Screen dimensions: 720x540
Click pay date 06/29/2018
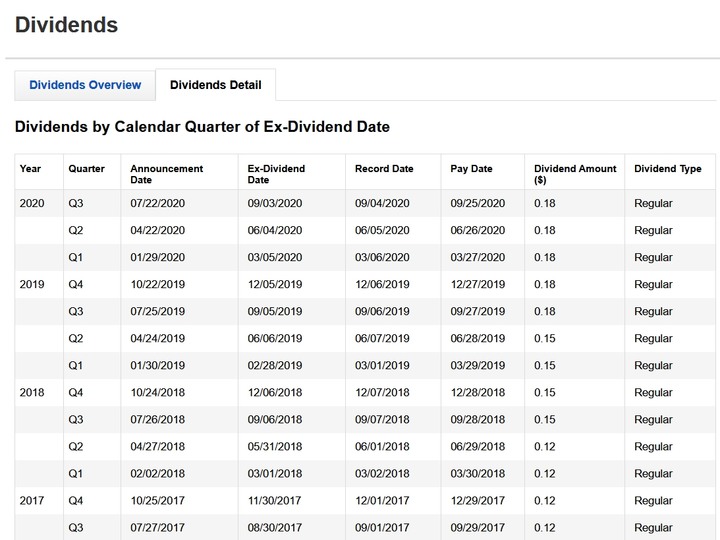point(478,446)
